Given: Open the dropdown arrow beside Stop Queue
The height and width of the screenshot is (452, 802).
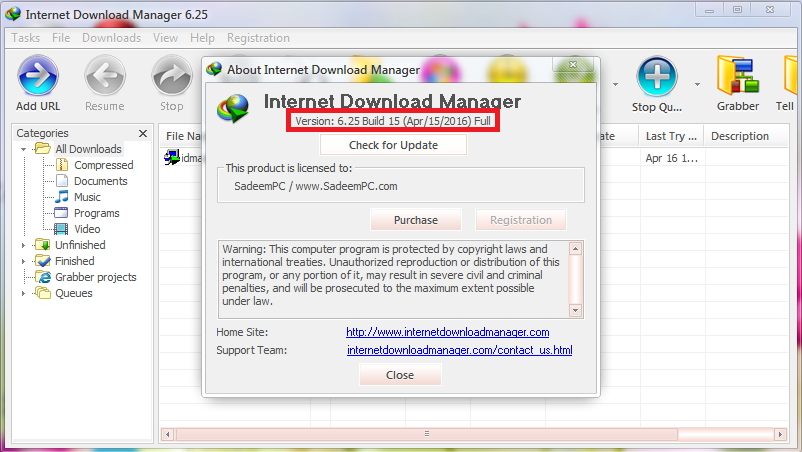Looking at the screenshot, I should pos(697,84).
